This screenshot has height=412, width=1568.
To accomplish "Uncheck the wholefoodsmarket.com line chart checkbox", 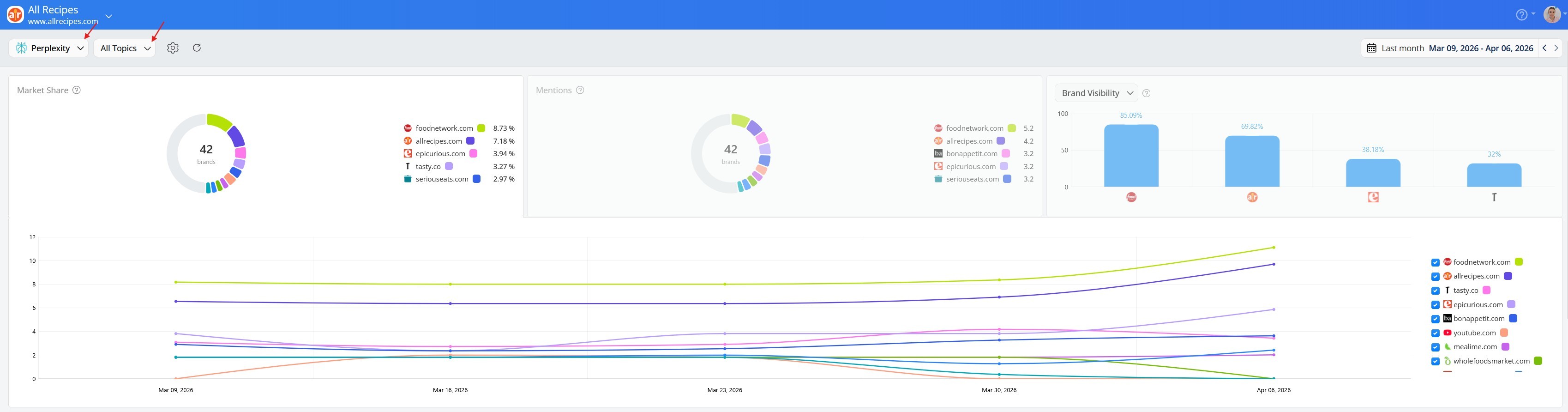I will [1436, 361].
